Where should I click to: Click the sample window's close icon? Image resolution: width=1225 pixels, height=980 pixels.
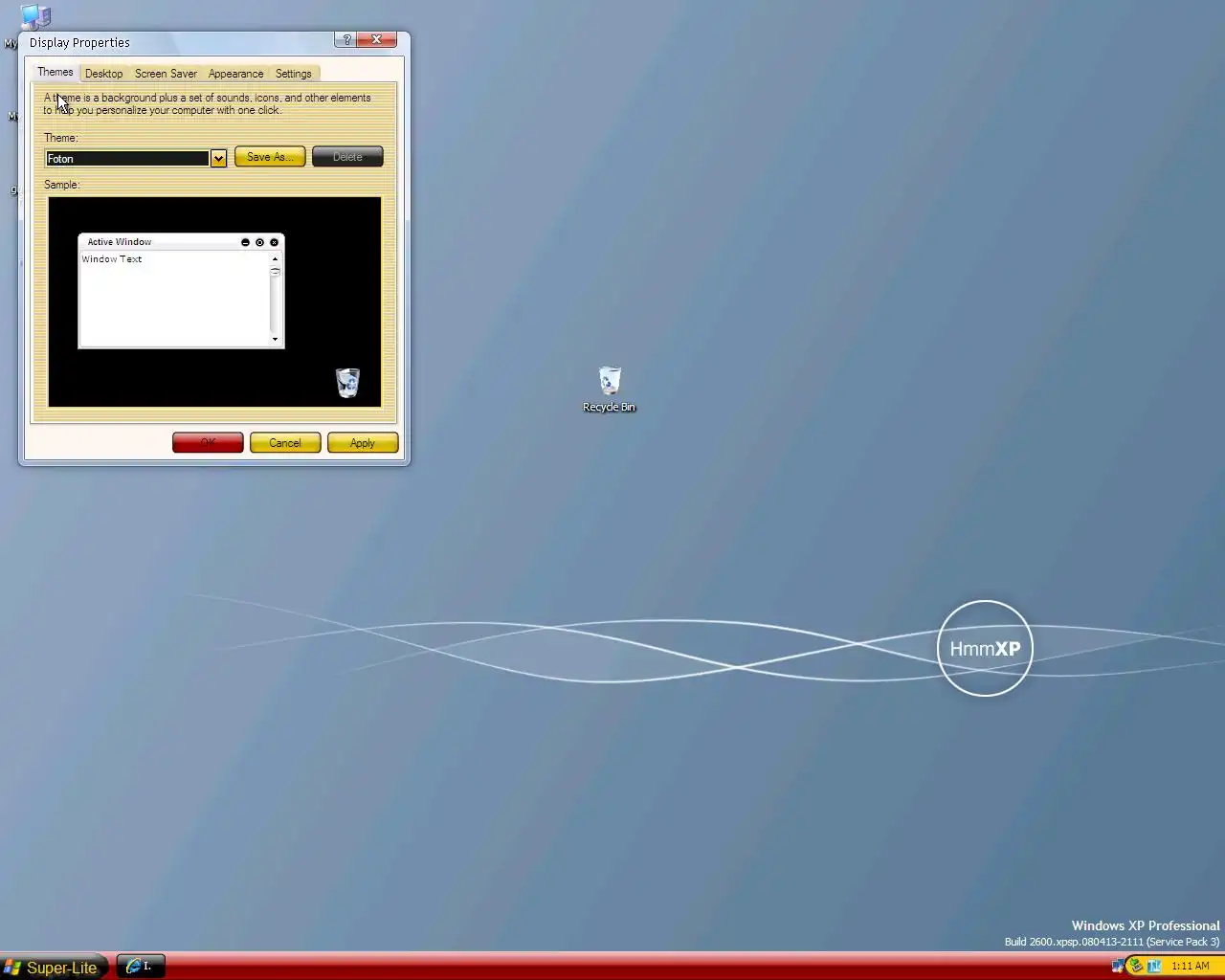(x=274, y=242)
